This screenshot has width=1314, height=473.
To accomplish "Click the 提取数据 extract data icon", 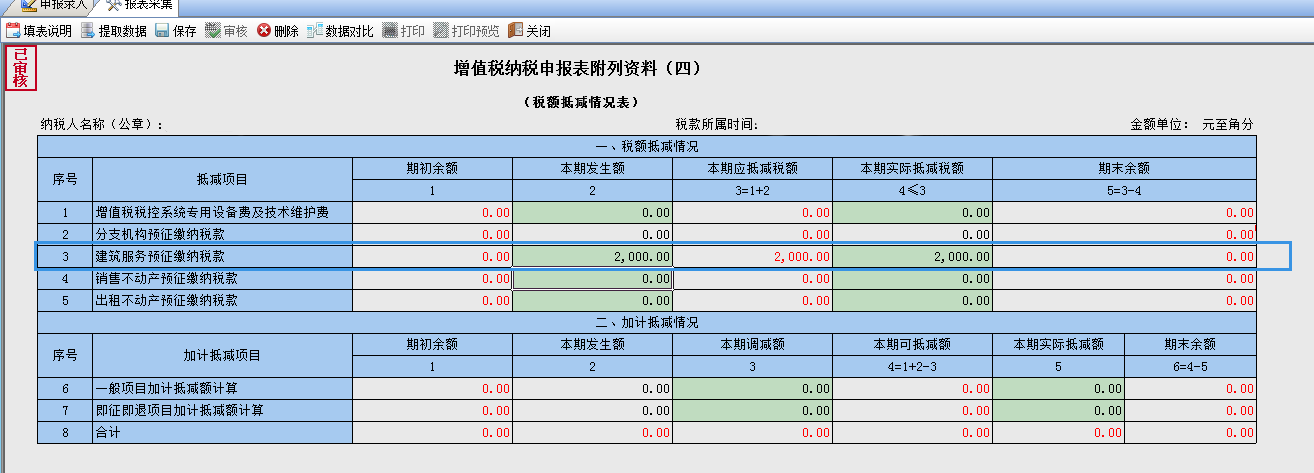I will 88,31.
